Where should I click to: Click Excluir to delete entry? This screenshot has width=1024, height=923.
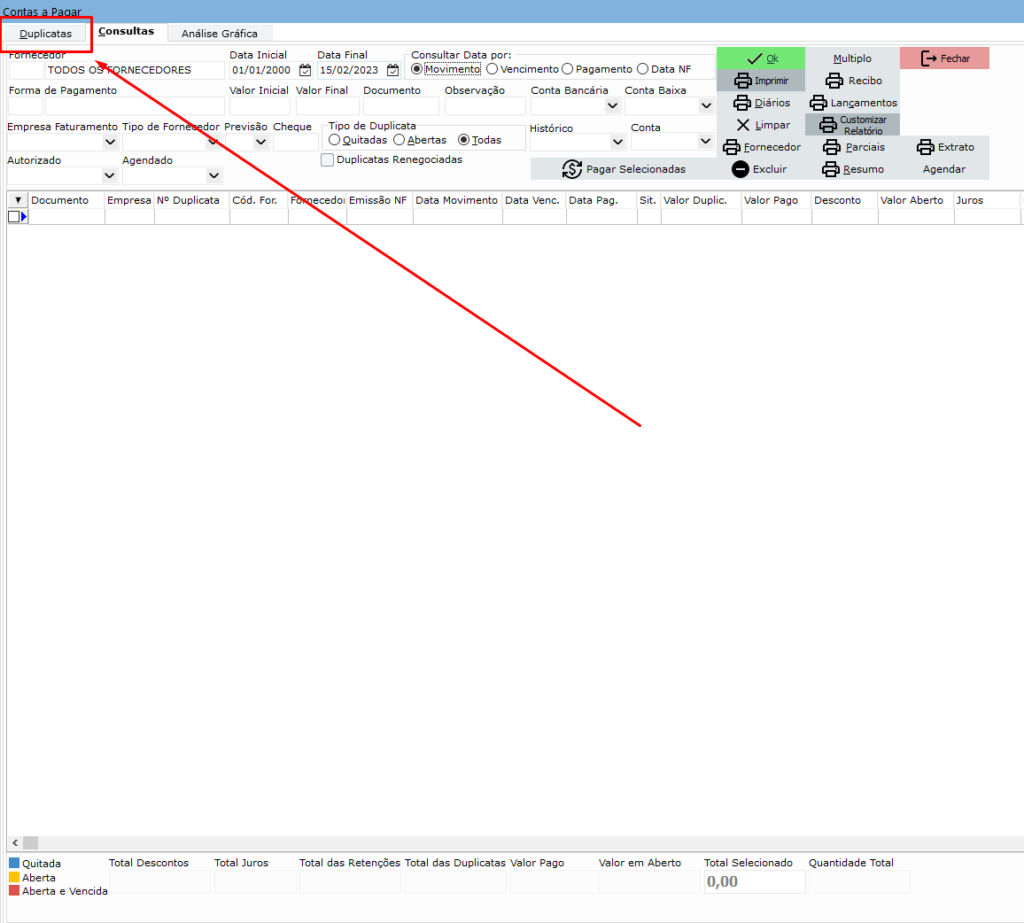[x=761, y=169]
